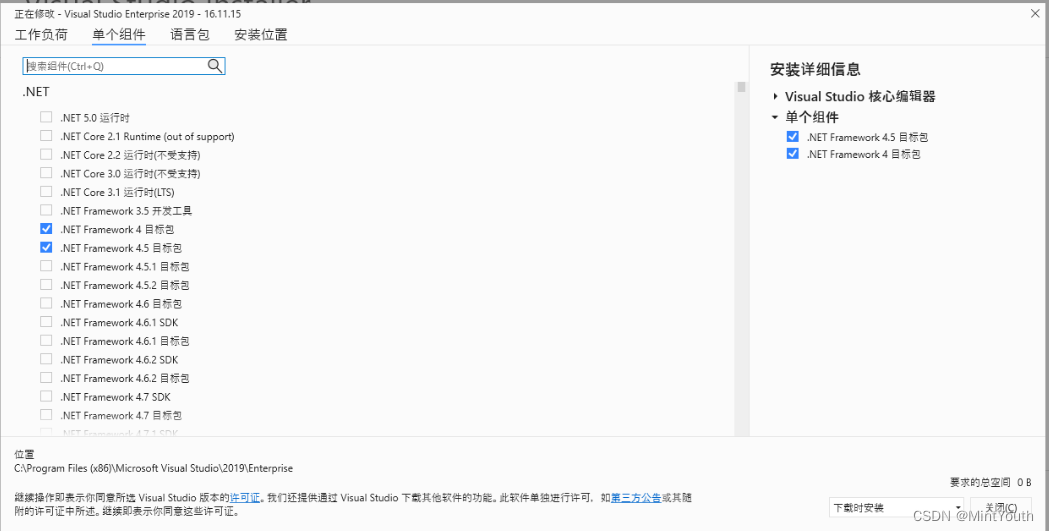This screenshot has width=1049, height=531.
Task: Click the search magnifier icon
Action: pyautogui.click(x=215, y=66)
